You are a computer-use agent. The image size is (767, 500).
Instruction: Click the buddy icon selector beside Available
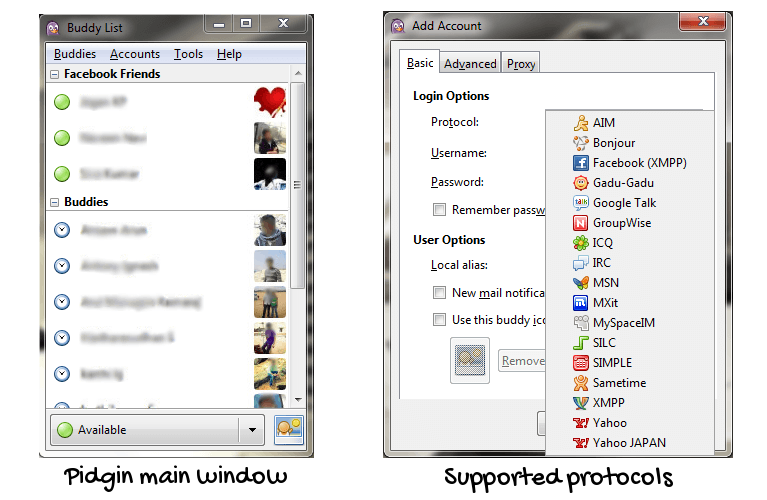coord(289,430)
